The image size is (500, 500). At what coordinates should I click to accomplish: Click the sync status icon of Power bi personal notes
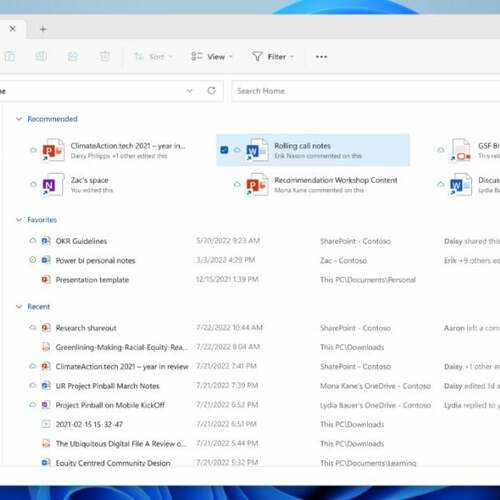33,260
